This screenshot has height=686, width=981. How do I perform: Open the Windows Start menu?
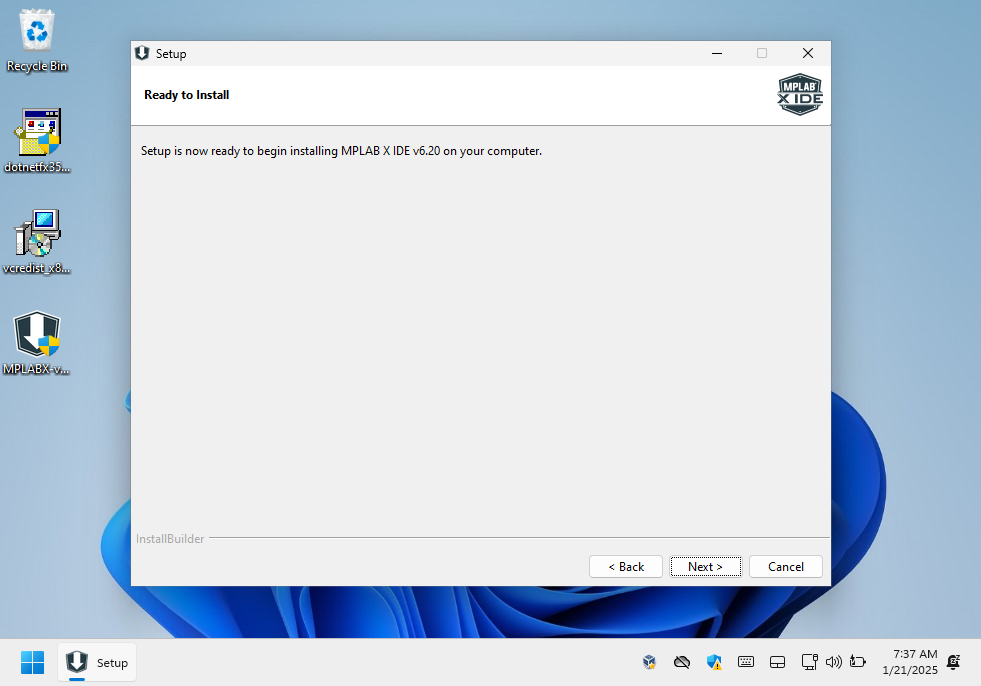[x=33, y=662]
